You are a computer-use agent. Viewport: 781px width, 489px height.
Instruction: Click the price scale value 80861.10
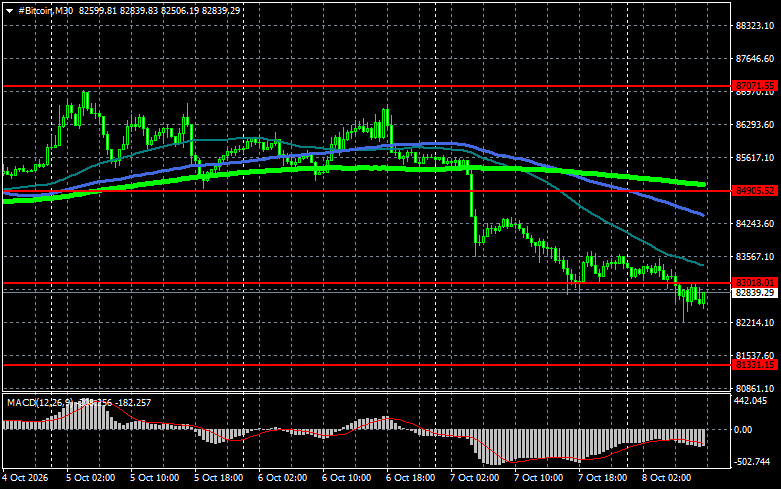point(755,388)
